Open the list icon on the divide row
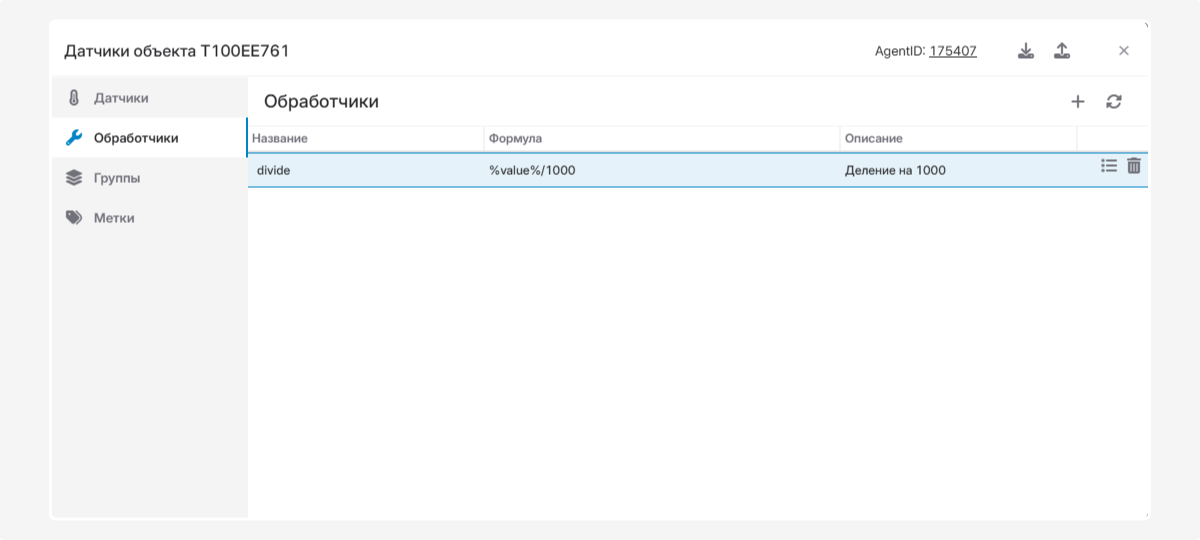Image resolution: width=1200 pixels, height=540 pixels. click(x=1108, y=166)
